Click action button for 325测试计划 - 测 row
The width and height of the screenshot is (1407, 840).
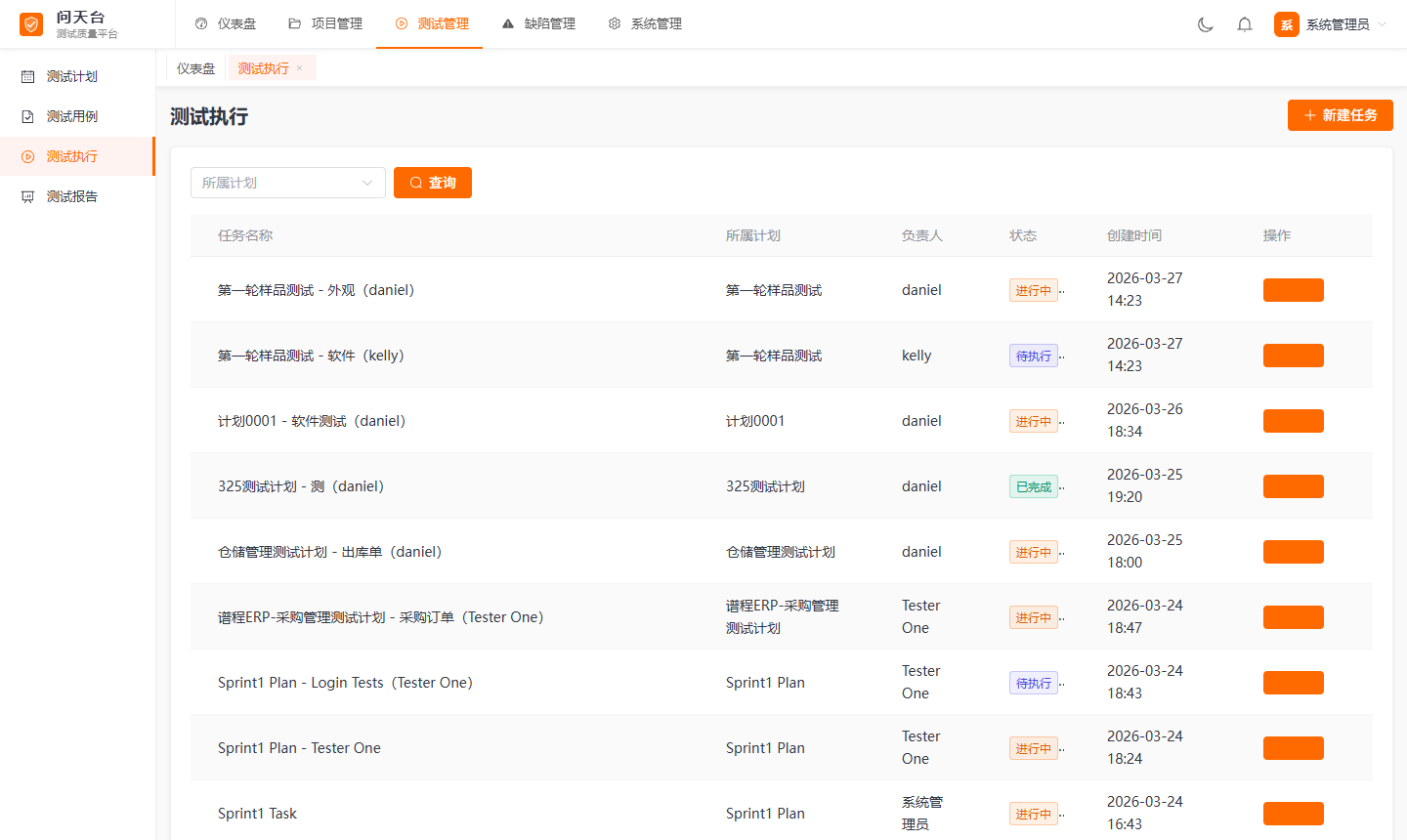(x=1294, y=486)
